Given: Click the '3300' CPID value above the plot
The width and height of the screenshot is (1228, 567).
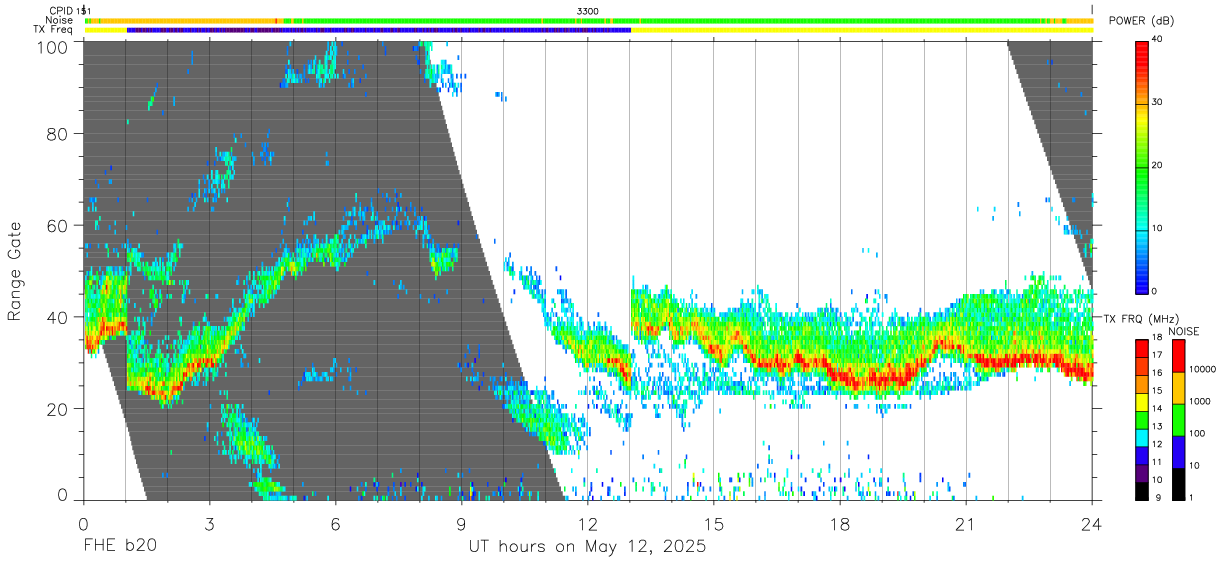Looking at the screenshot, I should point(588,11).
